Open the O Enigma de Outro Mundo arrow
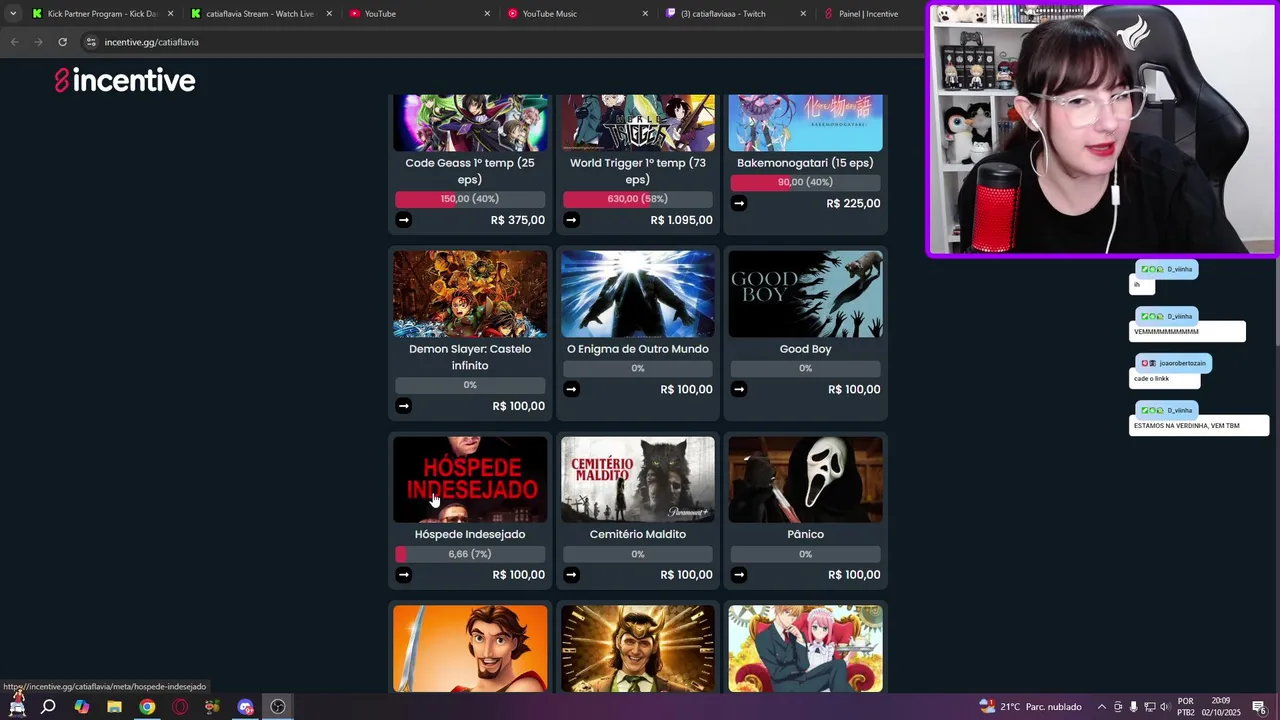Viewport: 1280px width, 720px height. click(x=571, y=389)
